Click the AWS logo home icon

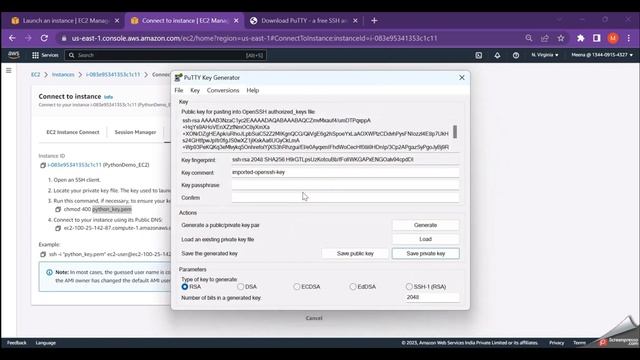coord(14,55)
